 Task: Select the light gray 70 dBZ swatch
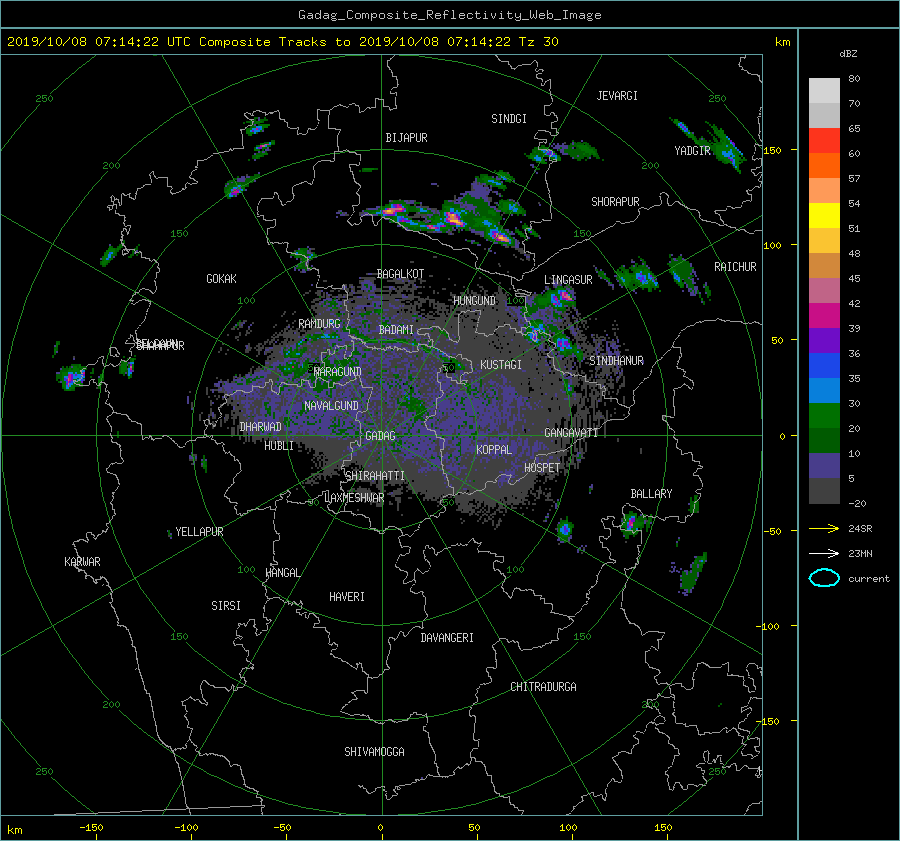coord(824,91)
